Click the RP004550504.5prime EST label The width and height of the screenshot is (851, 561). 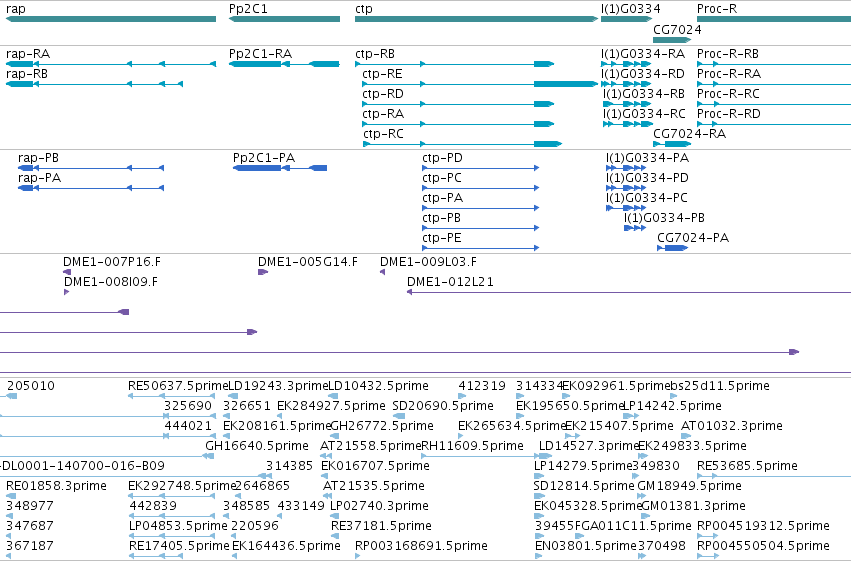pos(764,546)
